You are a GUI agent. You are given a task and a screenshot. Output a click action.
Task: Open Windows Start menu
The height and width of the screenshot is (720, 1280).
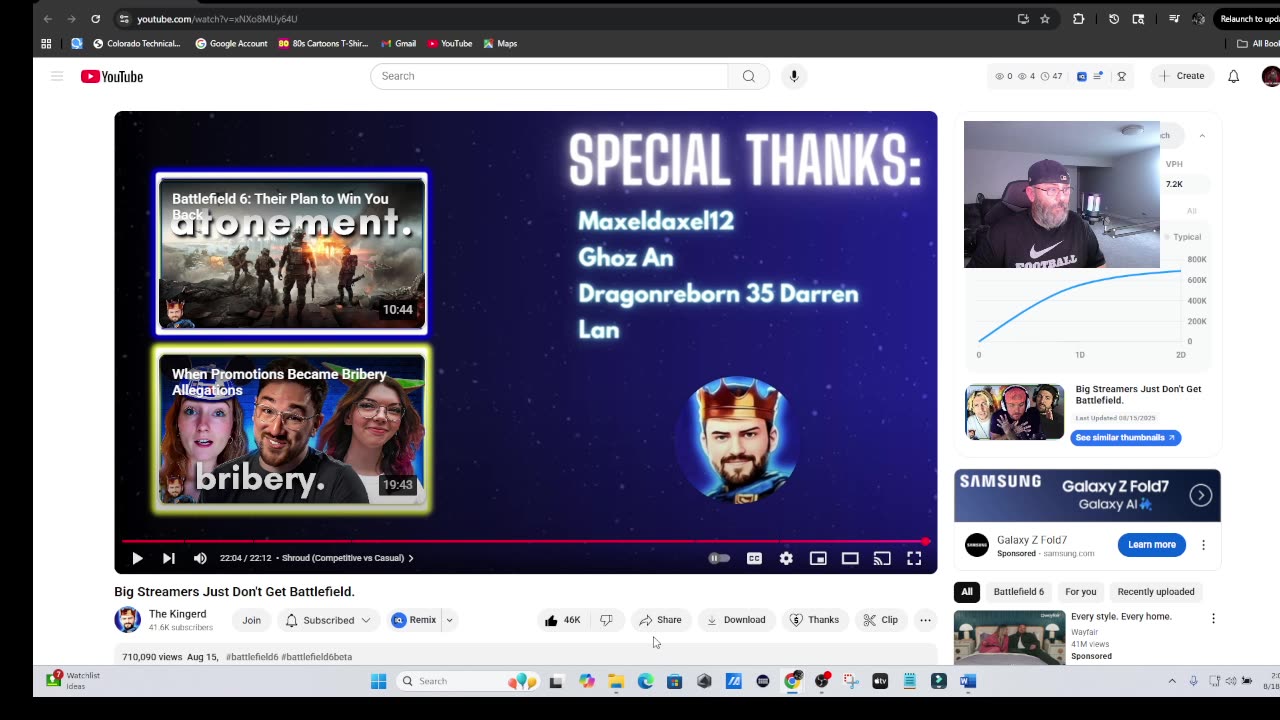click(x=378, y=681)
